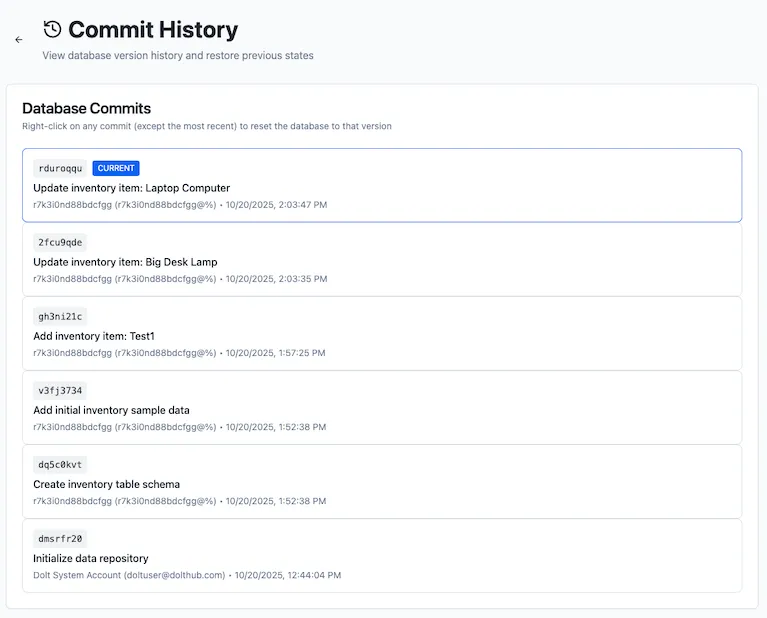Open the Laptop Computer update commit

click(131, 188)
